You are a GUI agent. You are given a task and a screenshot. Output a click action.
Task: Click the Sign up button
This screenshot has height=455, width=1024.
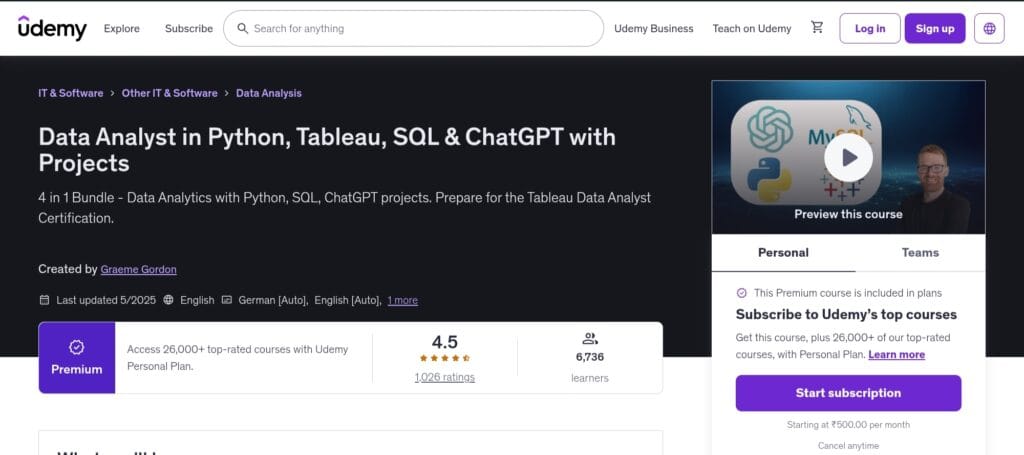tap(935, 29)
